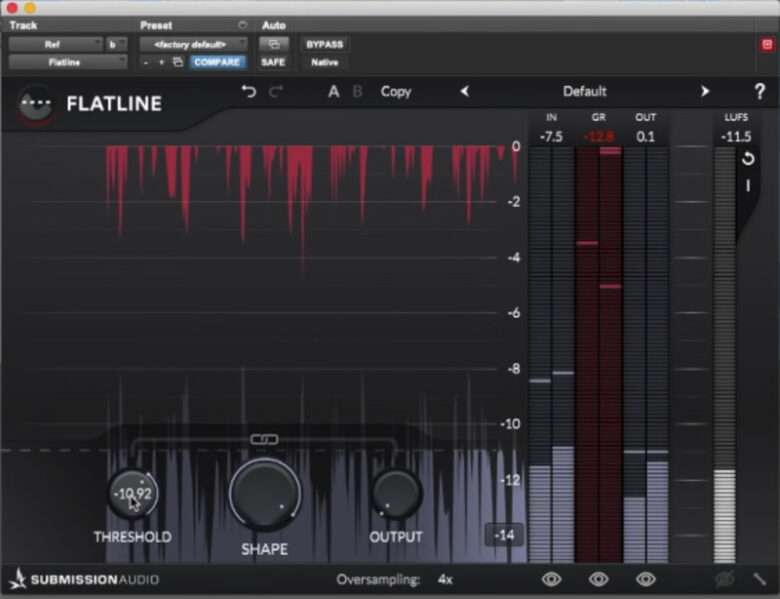Image resolution: width=780 pixels, height=599 pixels.
Task: Go to previous preset with left arrow
Action: click(465, 92)
